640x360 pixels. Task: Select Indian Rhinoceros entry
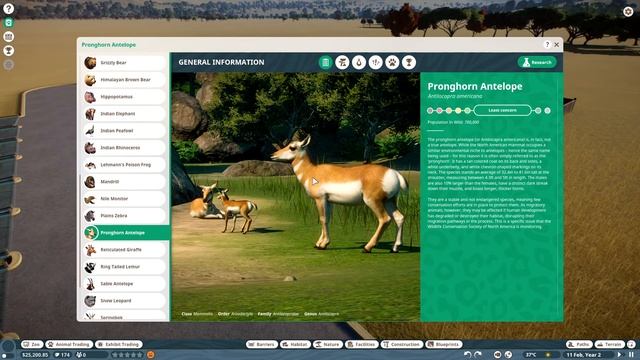tap(124, 148)
